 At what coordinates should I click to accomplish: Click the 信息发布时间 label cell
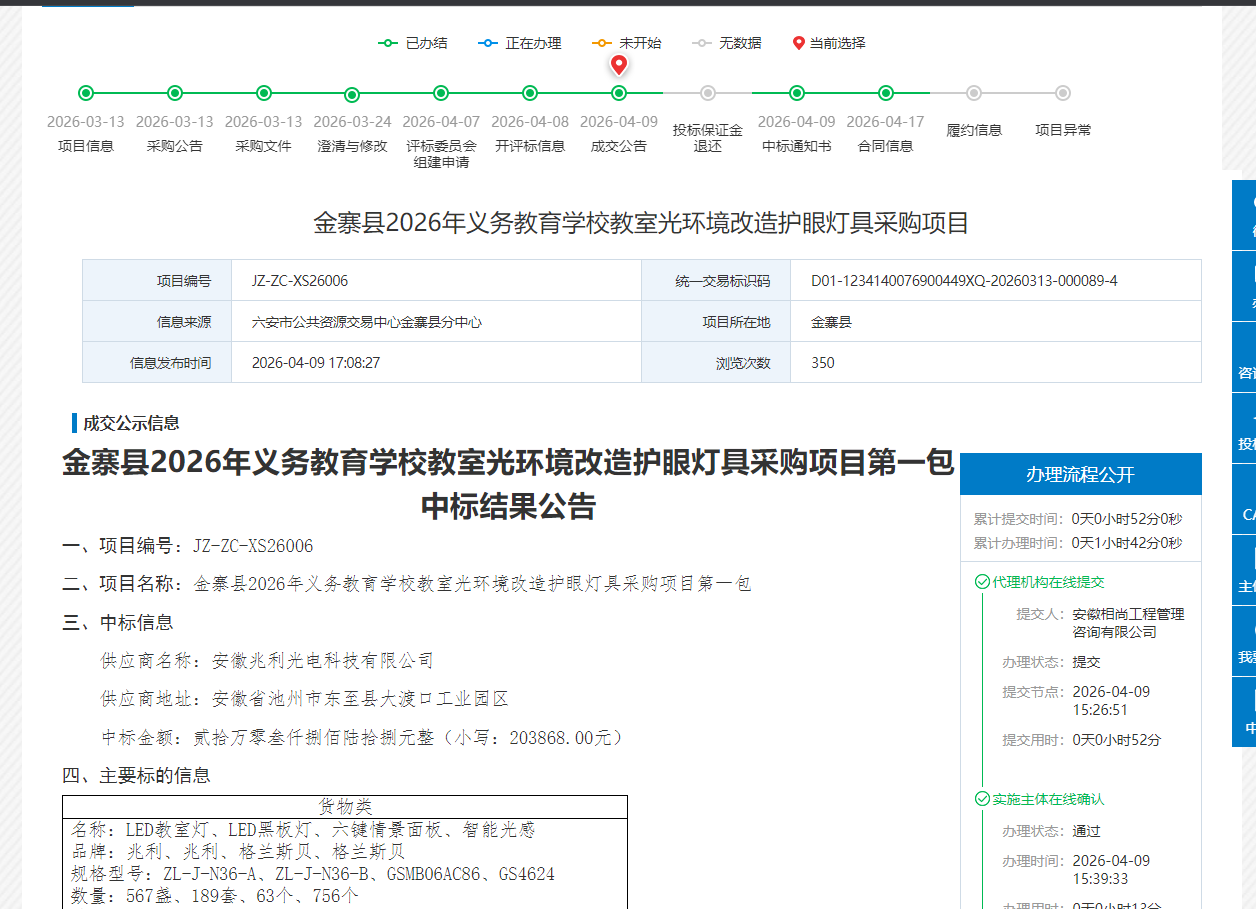(x=157, y=363)
